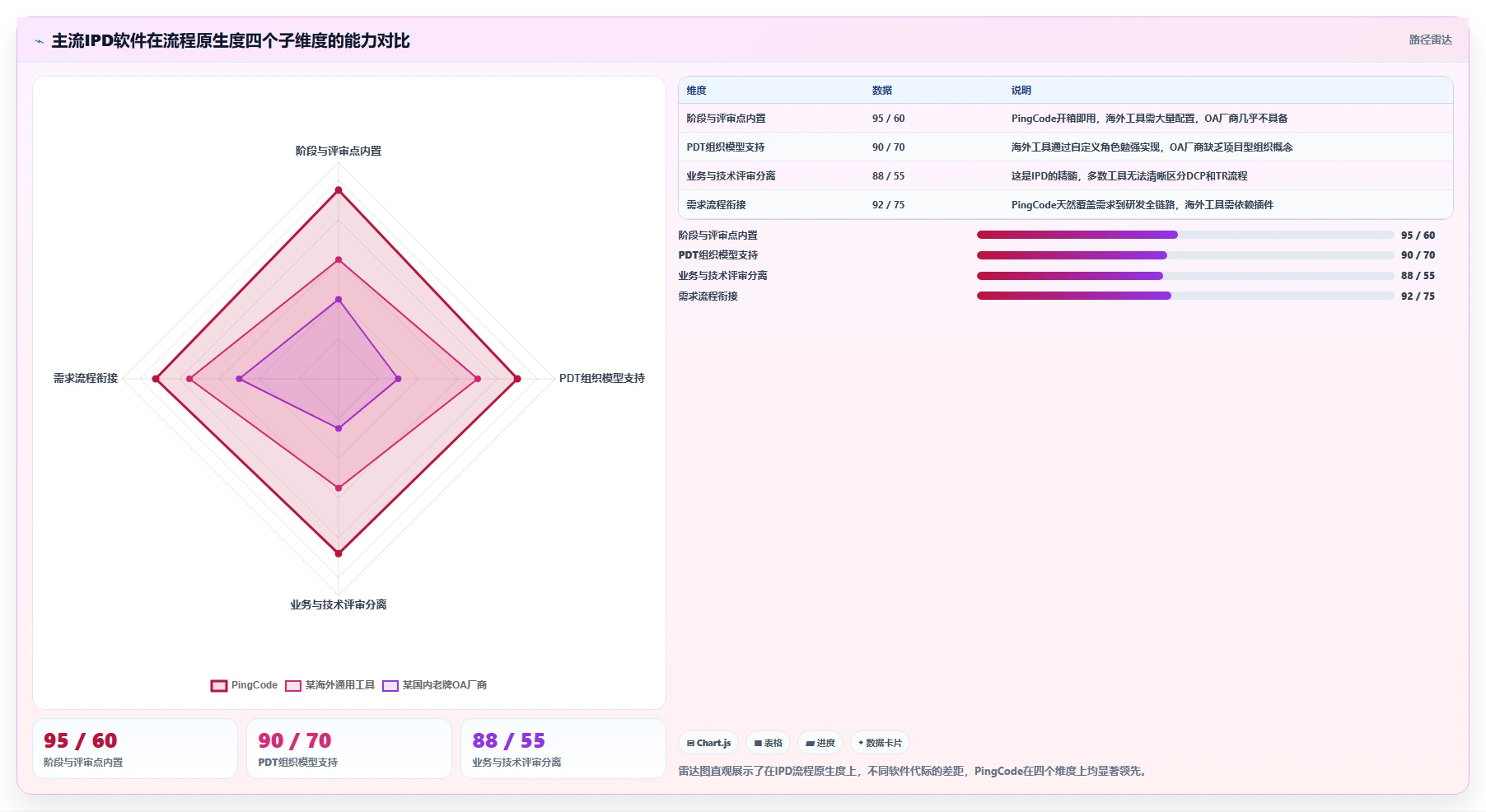
Task: Click the 路径雷达 tag in the header
Action: [x=1430, y=40]
